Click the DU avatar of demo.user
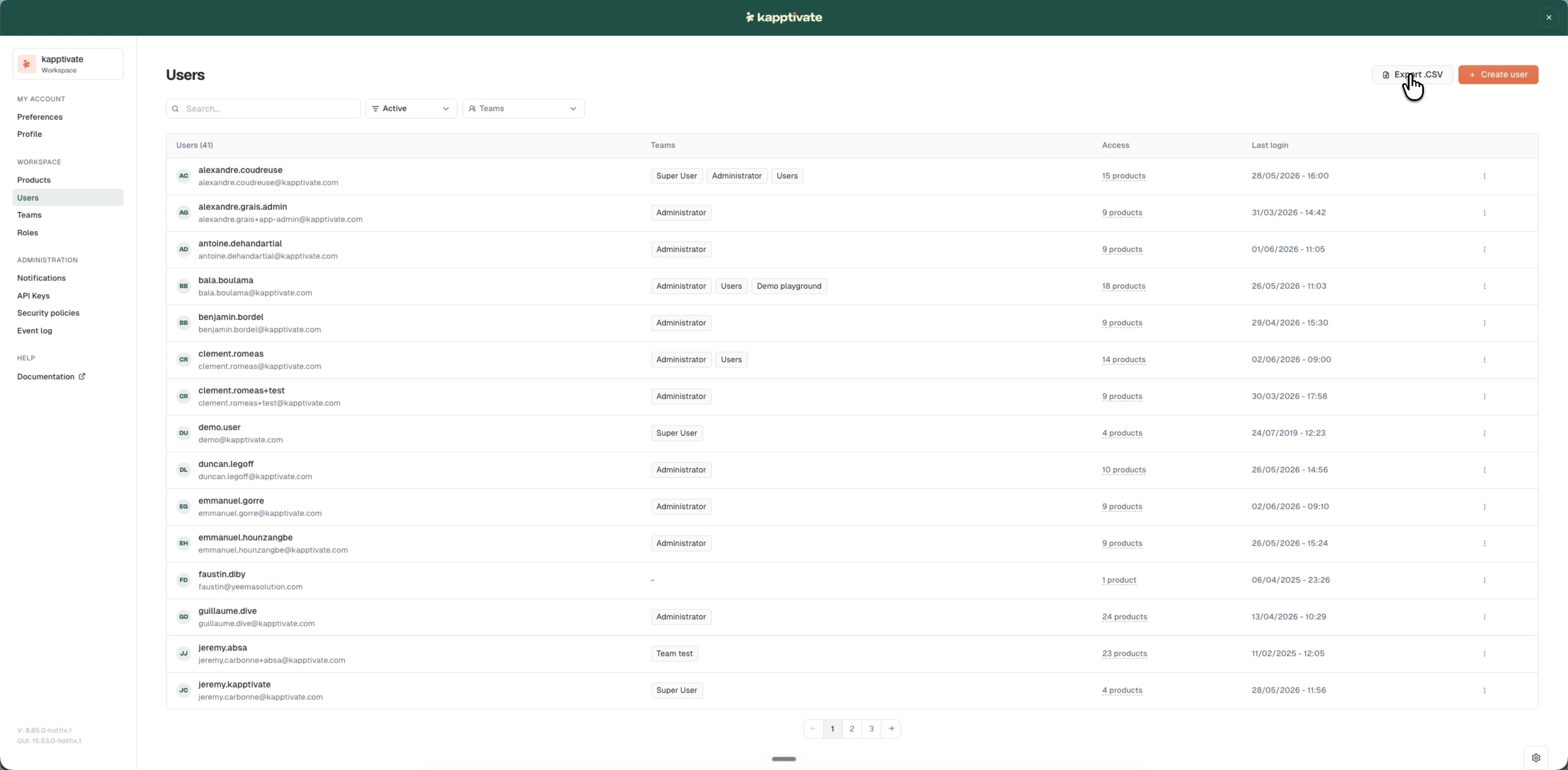This screenshot has width=1568, height=770. tap(183, 433)
